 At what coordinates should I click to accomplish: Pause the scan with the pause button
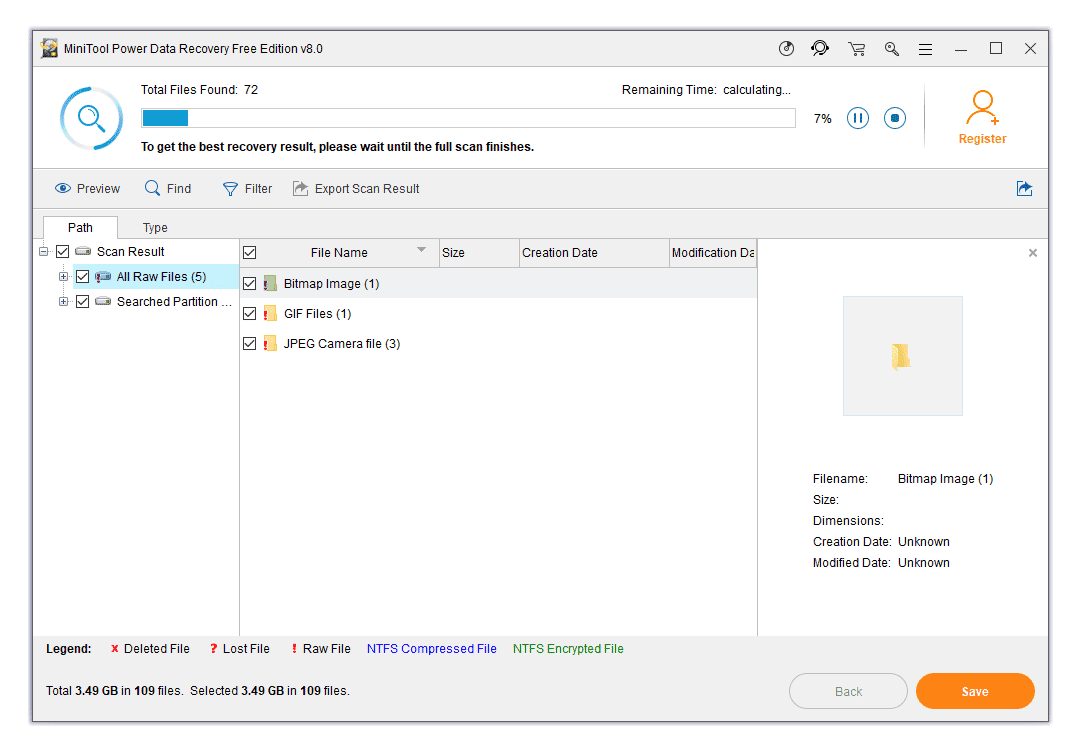point(858,118)
